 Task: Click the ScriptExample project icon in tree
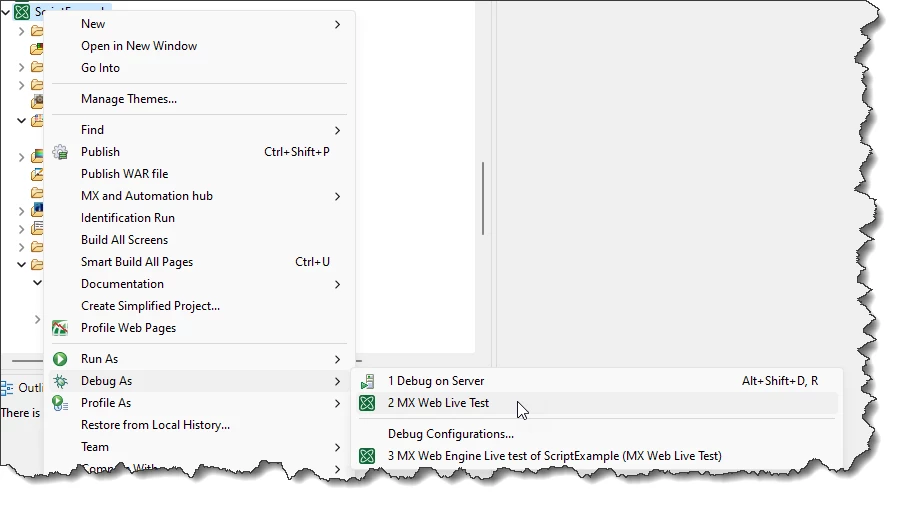tap(22, 11)
